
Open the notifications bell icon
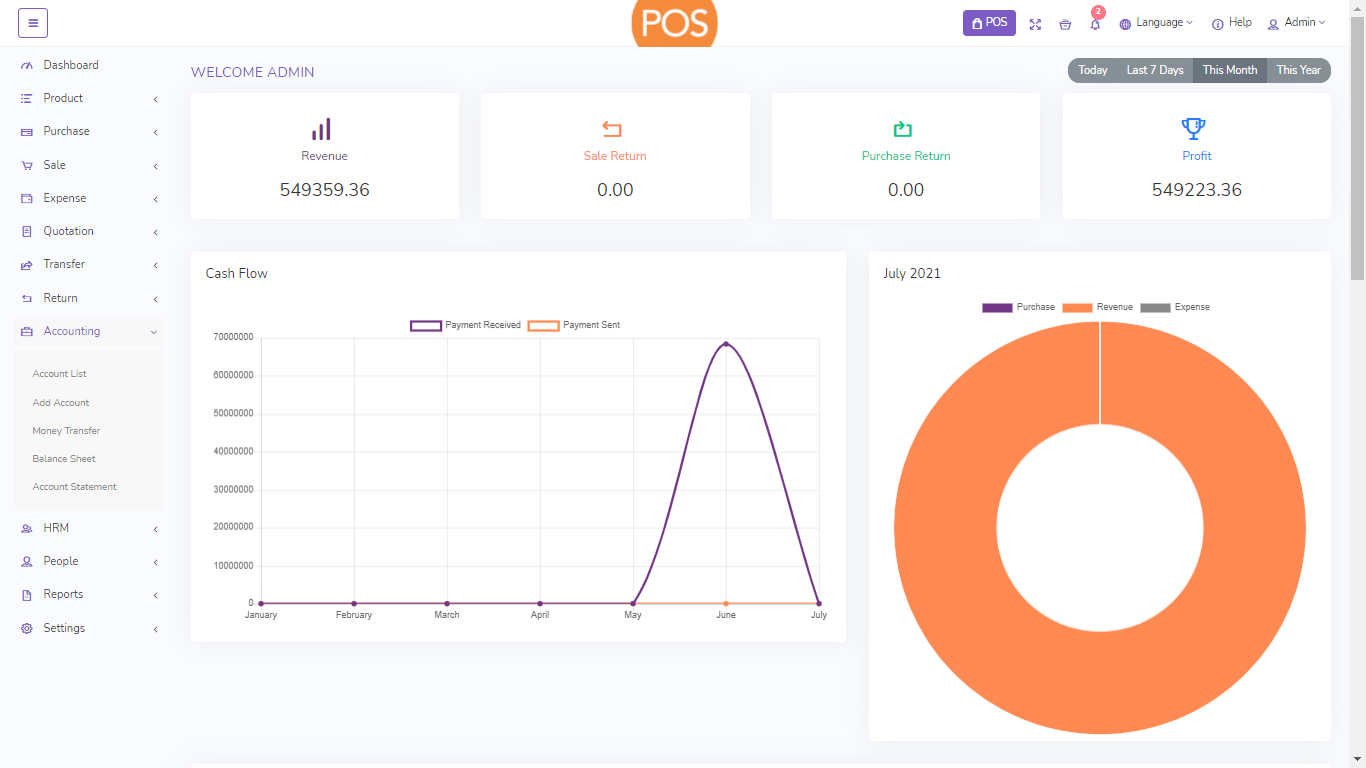(x=1095, y=24)
